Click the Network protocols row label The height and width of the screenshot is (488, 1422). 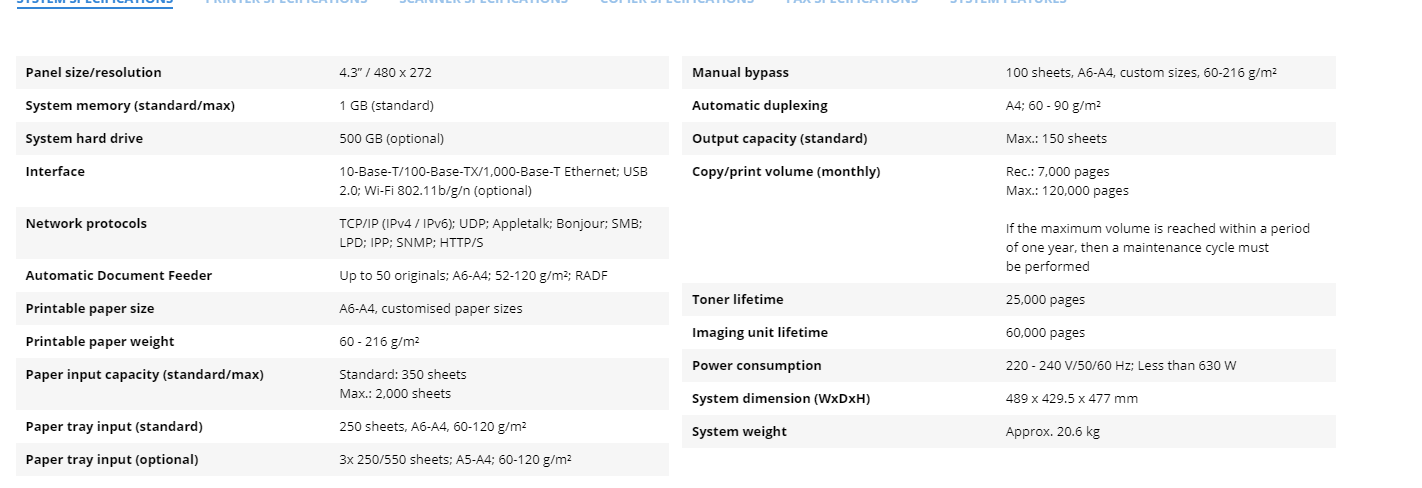point(86,224)
